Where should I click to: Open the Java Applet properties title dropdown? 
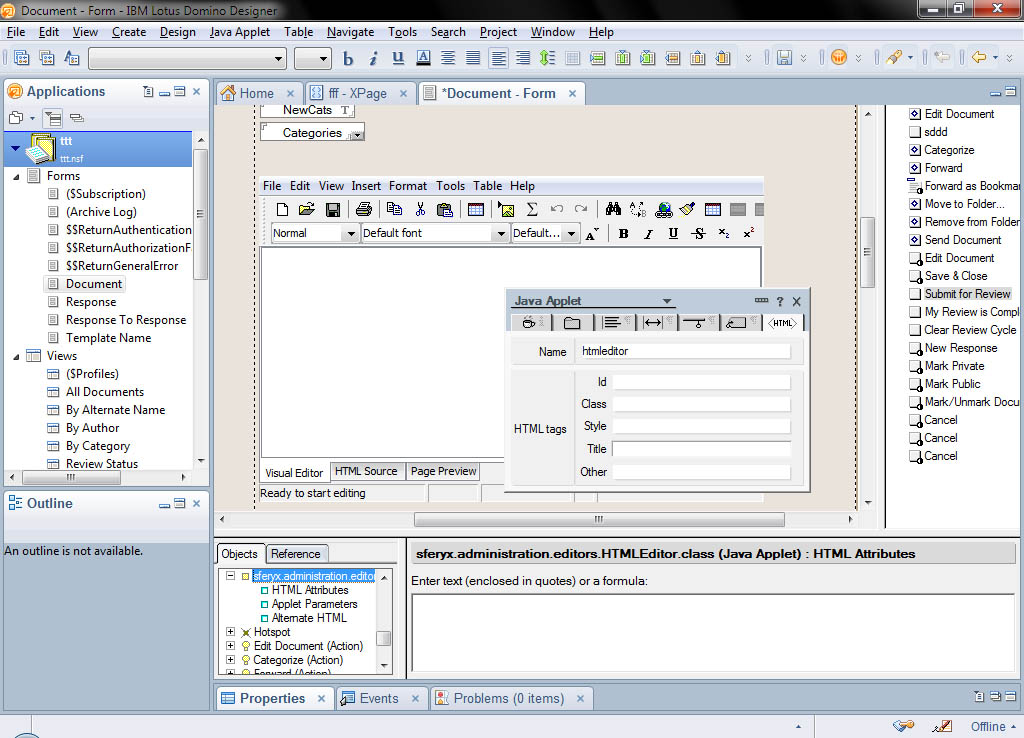tap(667, 301)
